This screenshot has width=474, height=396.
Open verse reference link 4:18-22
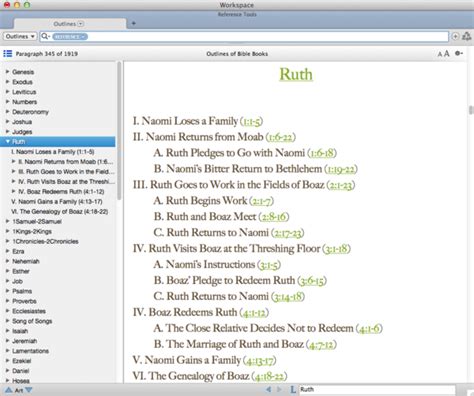pos(269,377)
